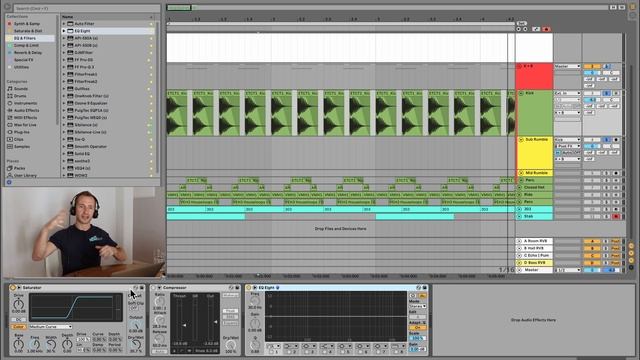Click the Auto Filter device icon in list
This screenshot has width=640, height=360.
[70, 24]
